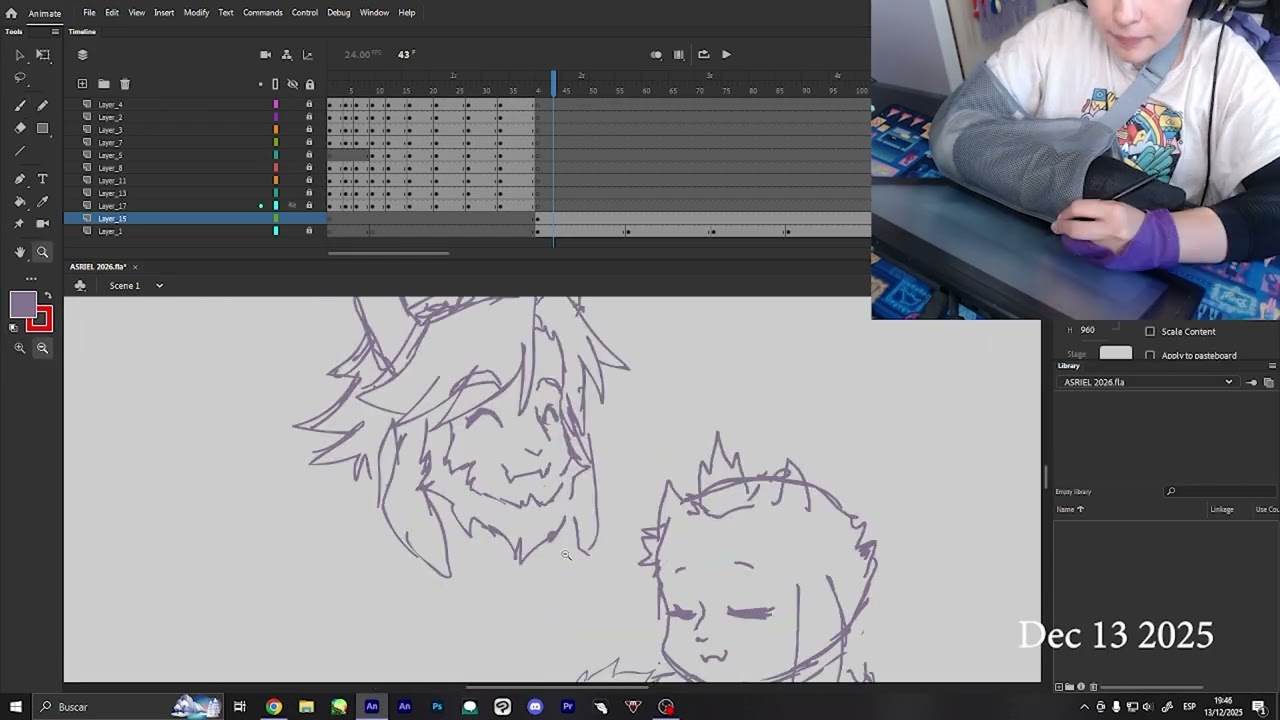
Task: Select the Eraser tool
Action: tap(20, 128)
